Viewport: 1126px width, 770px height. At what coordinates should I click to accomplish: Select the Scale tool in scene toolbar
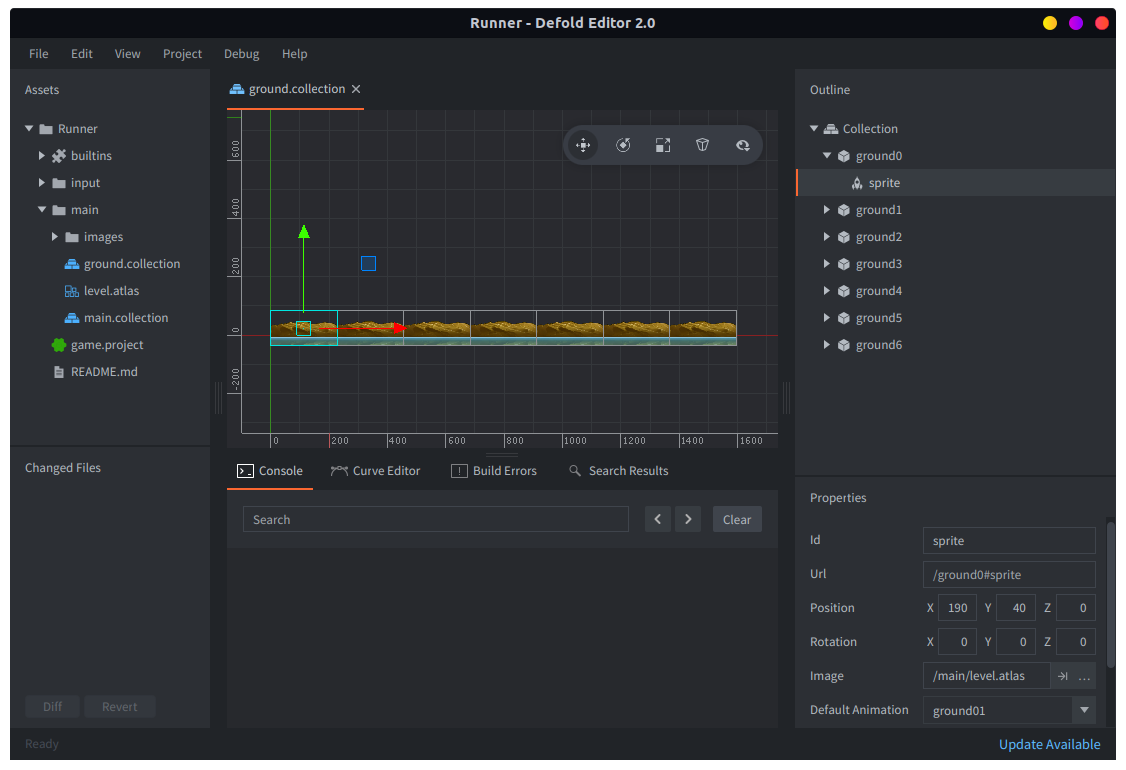click(x=663, y=145)
